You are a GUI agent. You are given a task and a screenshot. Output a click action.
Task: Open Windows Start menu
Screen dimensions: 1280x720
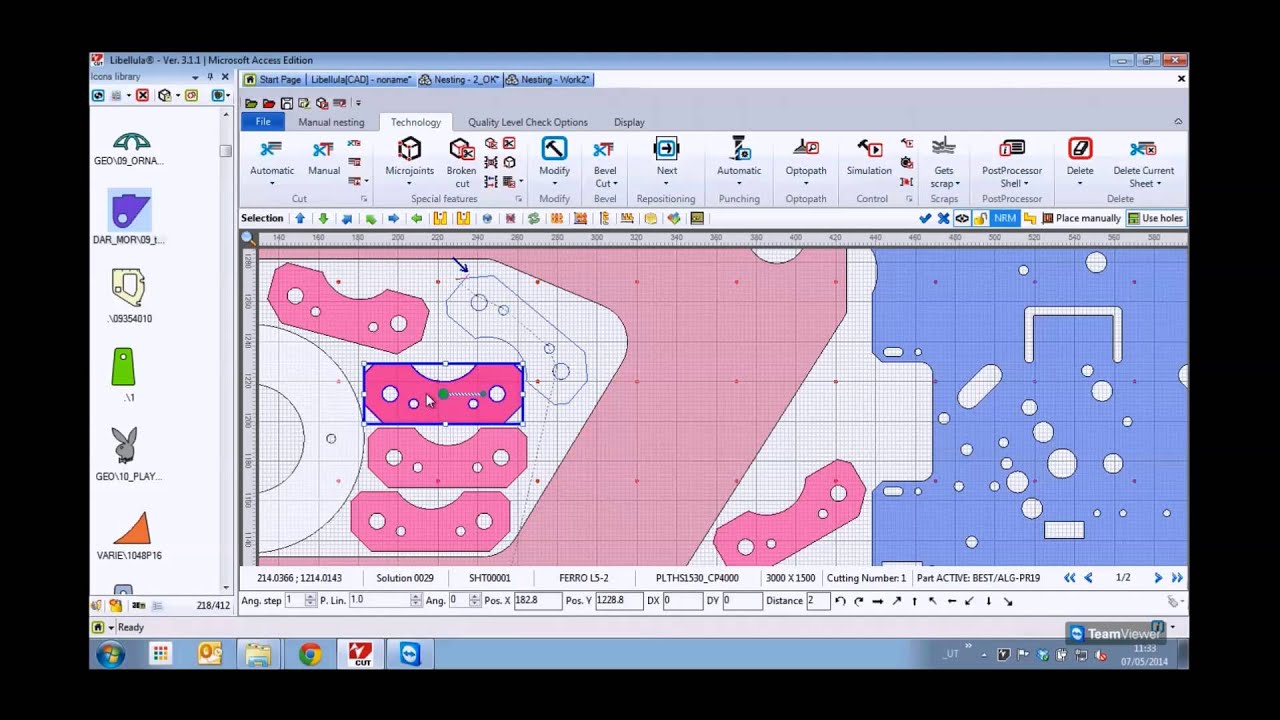110,654
